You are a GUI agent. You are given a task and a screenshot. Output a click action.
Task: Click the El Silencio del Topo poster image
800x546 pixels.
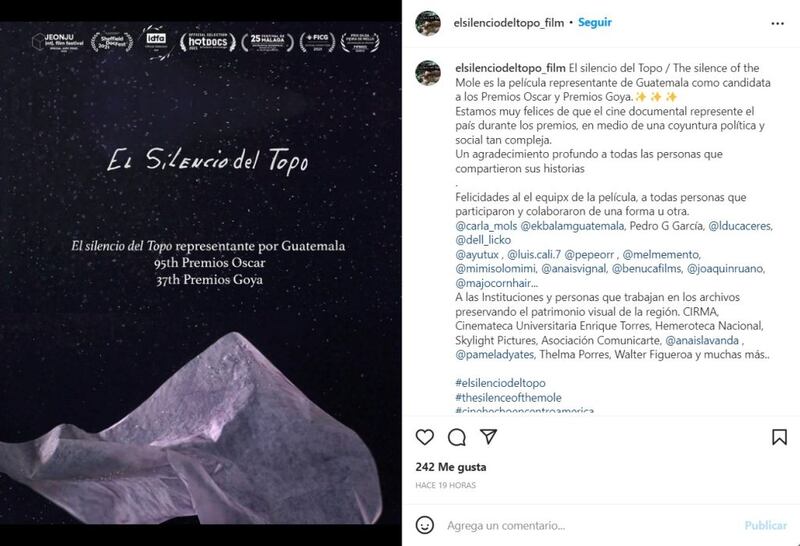click(x=201, y=273)
